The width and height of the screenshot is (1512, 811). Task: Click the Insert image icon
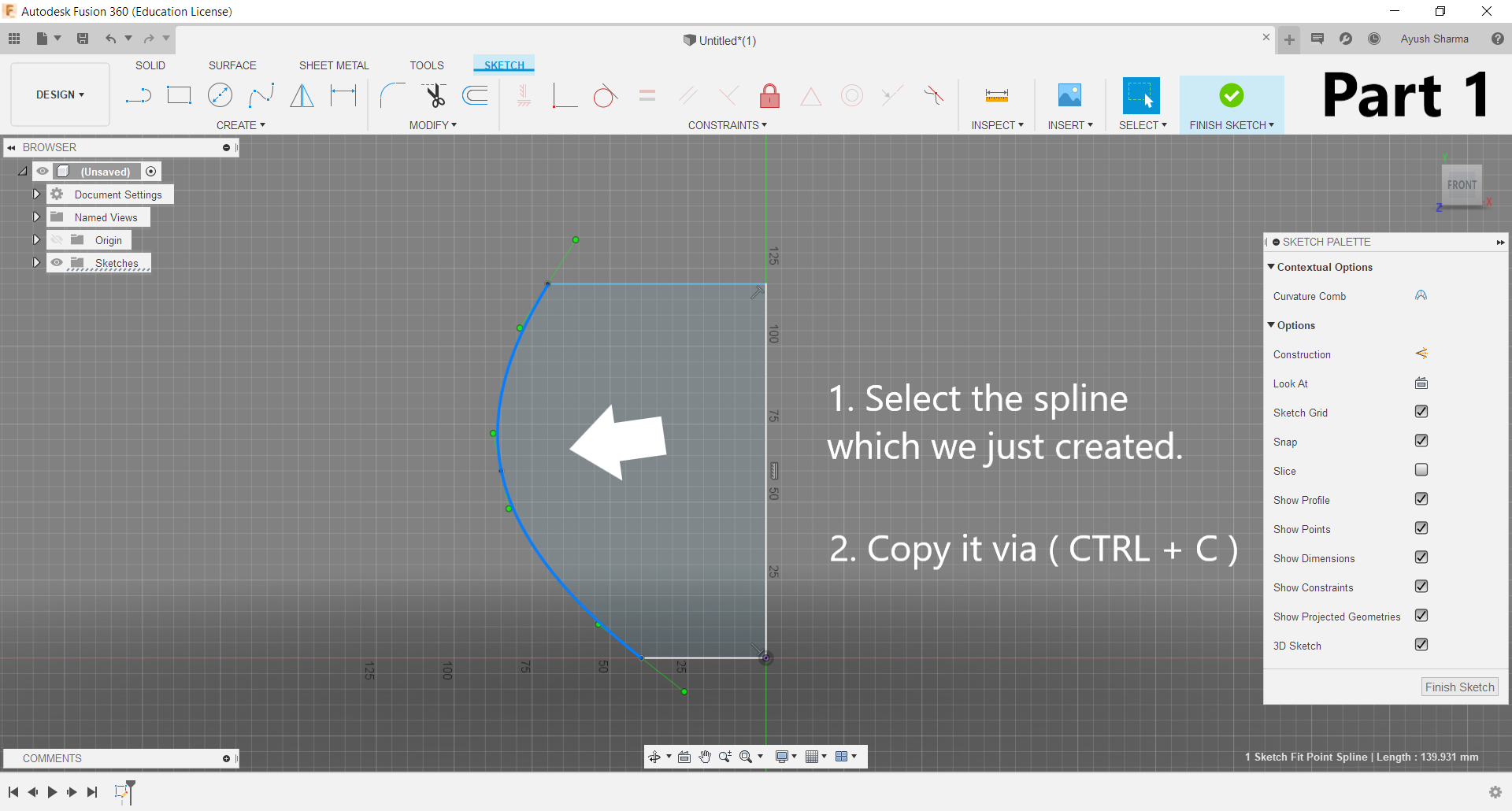(1069, 96)
